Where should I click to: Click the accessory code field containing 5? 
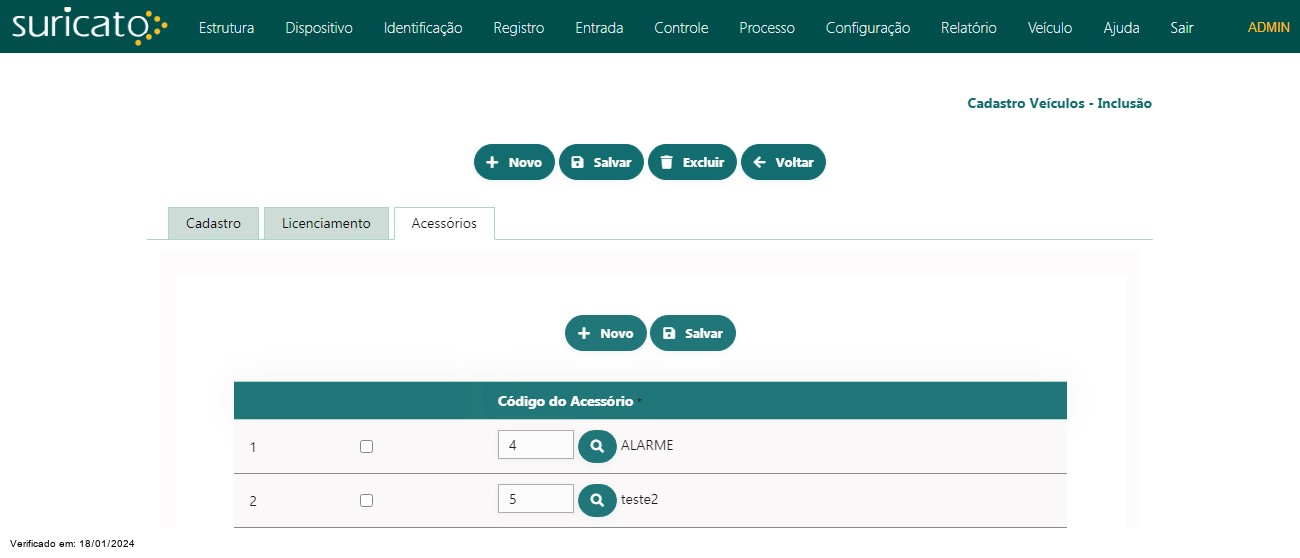click(x=535, y=499)
